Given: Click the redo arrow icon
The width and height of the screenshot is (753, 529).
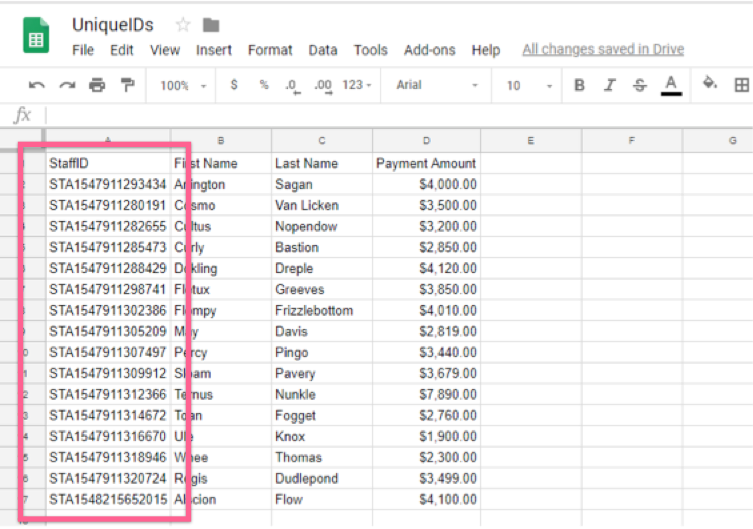Looking at the screenshot, I should tap(67, 86).
